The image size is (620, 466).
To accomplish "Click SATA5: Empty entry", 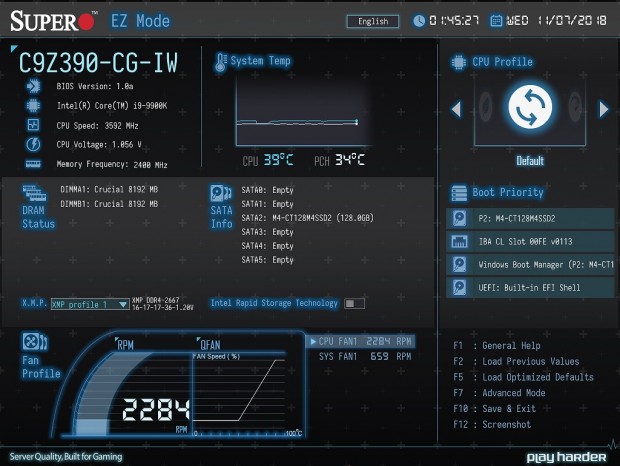I will tap(267, 260).
